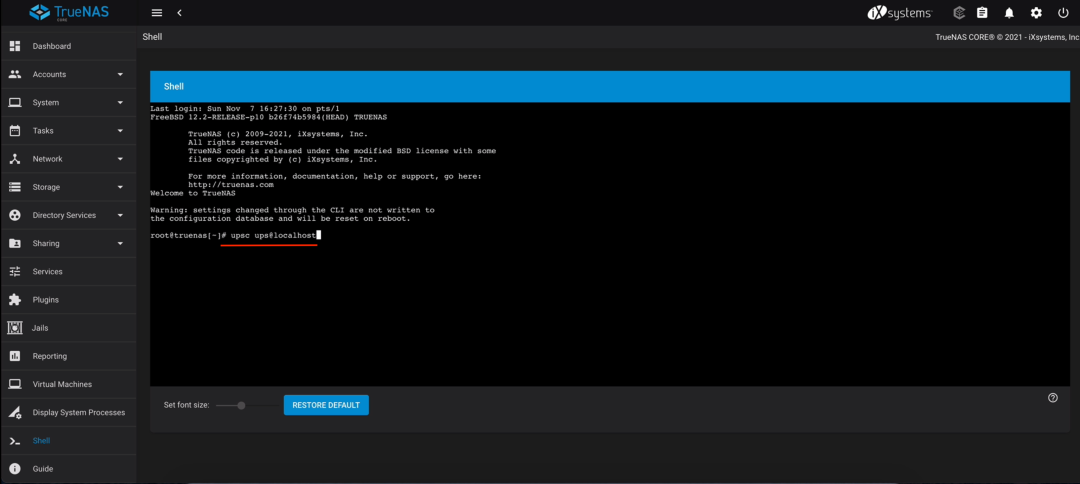Click the RESTORE DEFAULT button
The height and width of the screenshot is (484, 1080).
coord(326,405)
